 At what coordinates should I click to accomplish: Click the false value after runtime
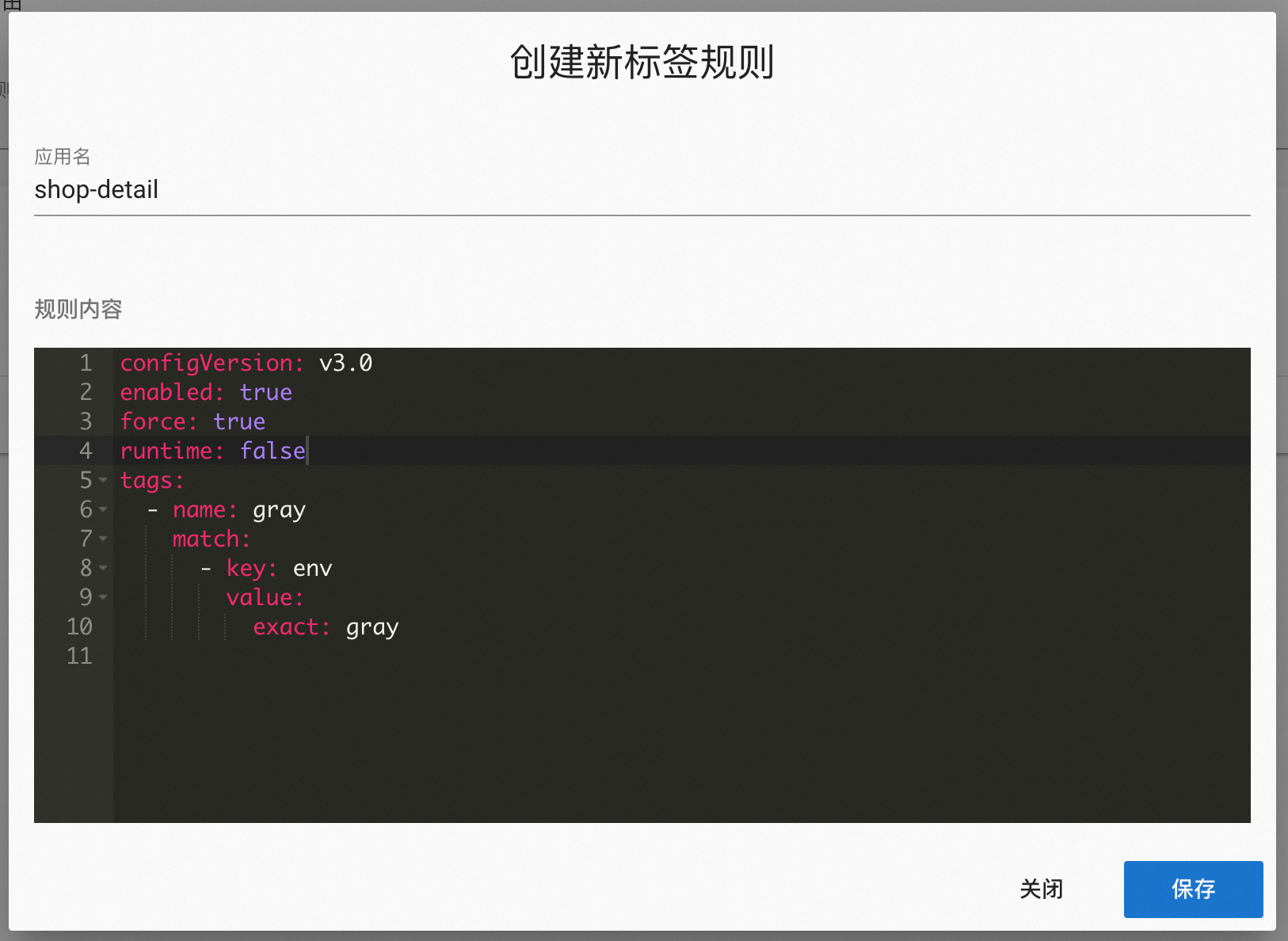pos(272,451)
